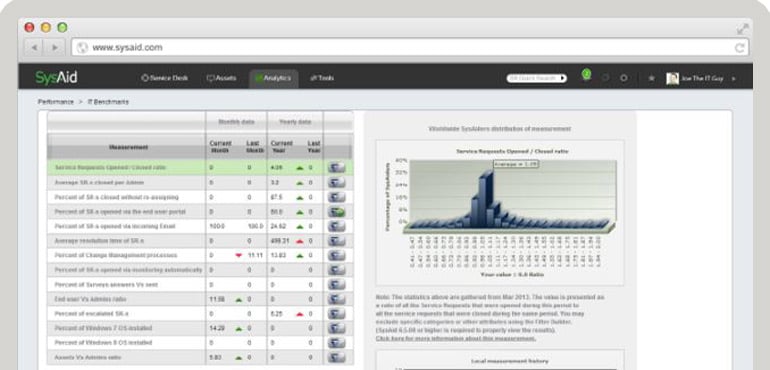The image size is (770, 370).
Task: Open the settings gear in header
Action: coord(624,78)
